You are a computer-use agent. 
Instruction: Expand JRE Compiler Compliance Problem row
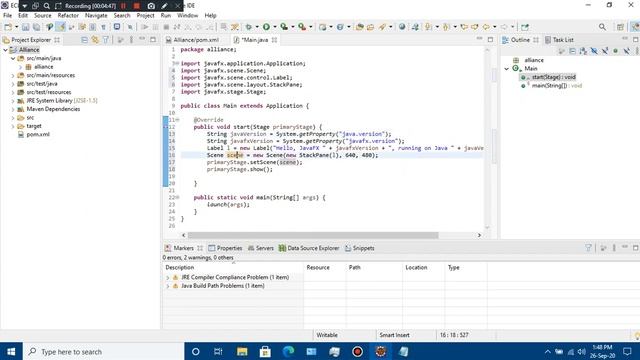[x=167, y=278]
